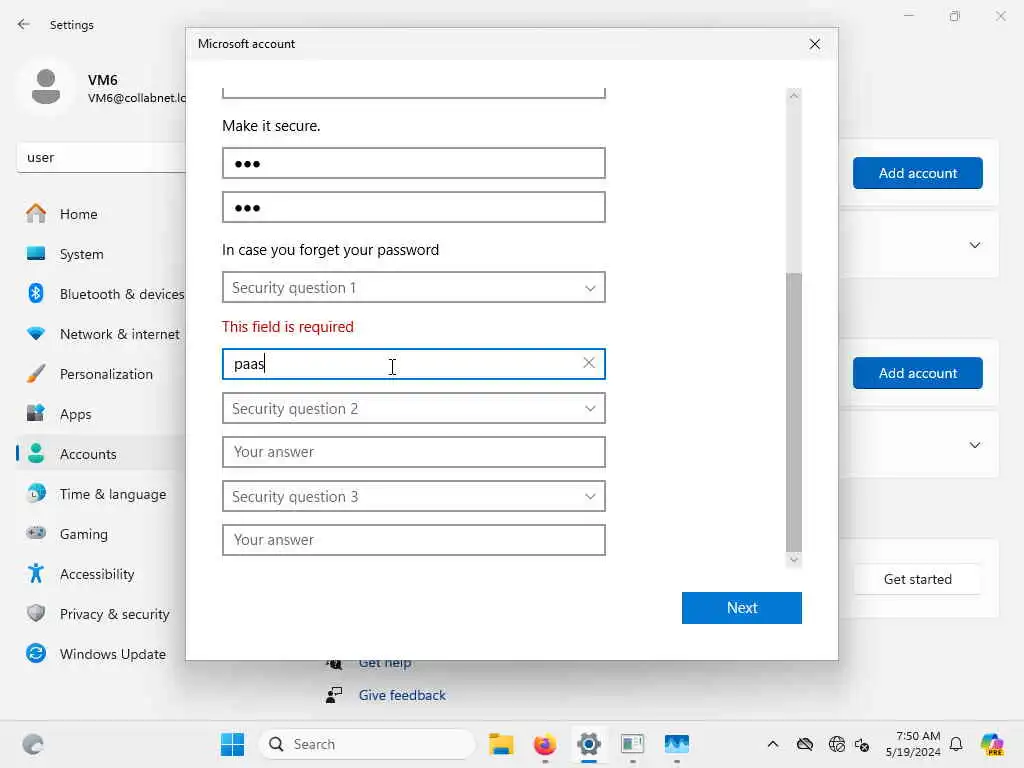
Task: Click the Next button
Action: tap(741, 608)
